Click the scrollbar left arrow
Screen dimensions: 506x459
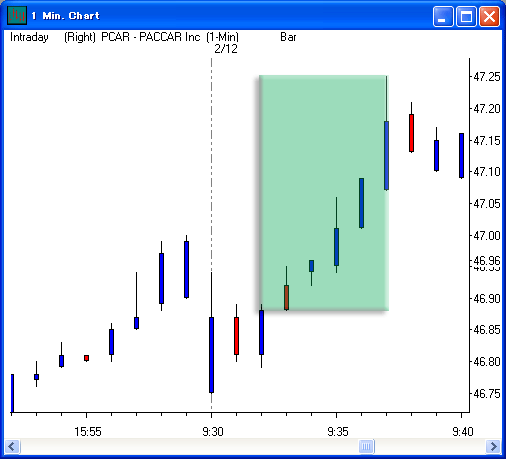(x=12, y=446)
